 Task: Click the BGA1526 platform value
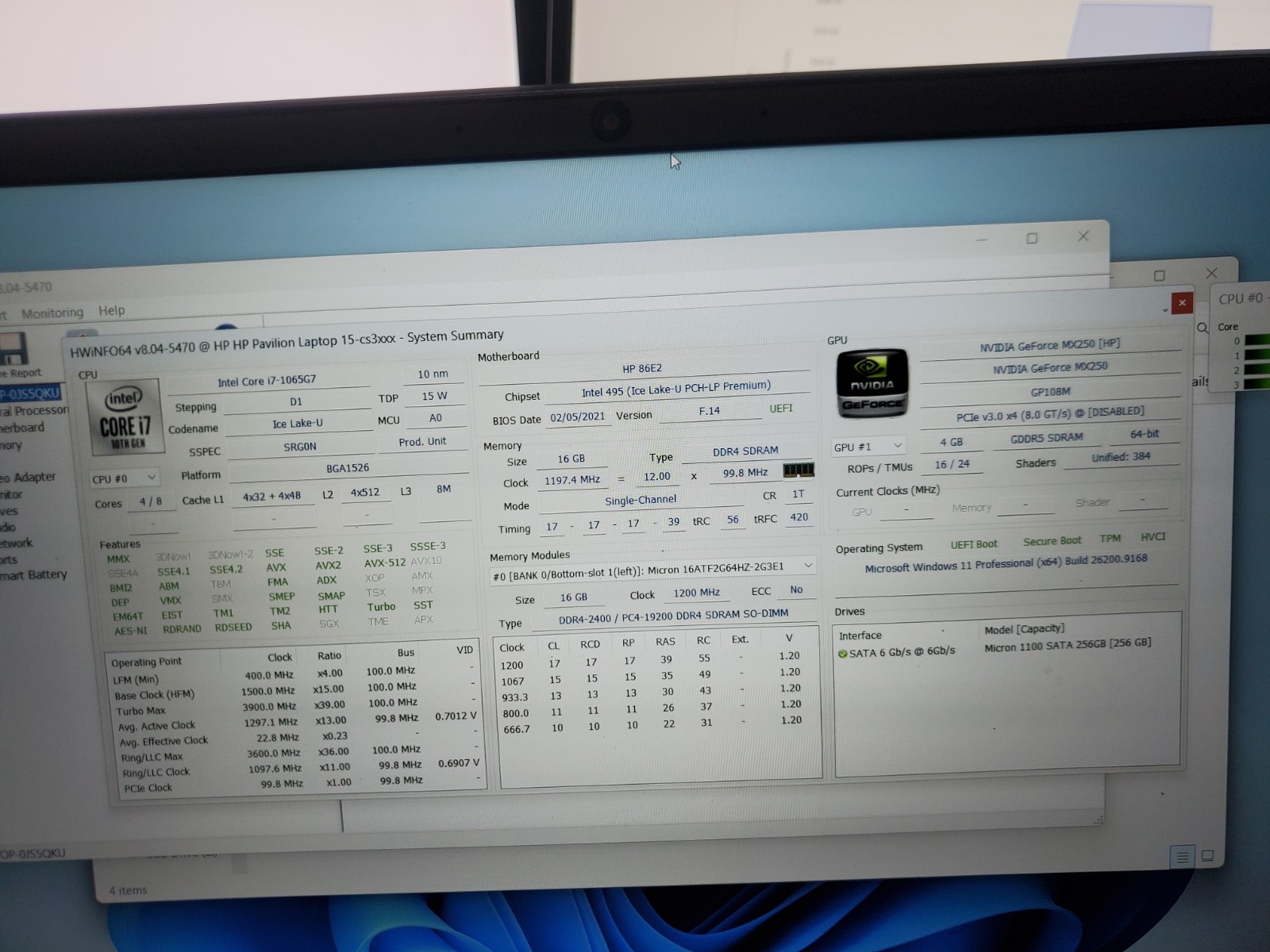348,468
